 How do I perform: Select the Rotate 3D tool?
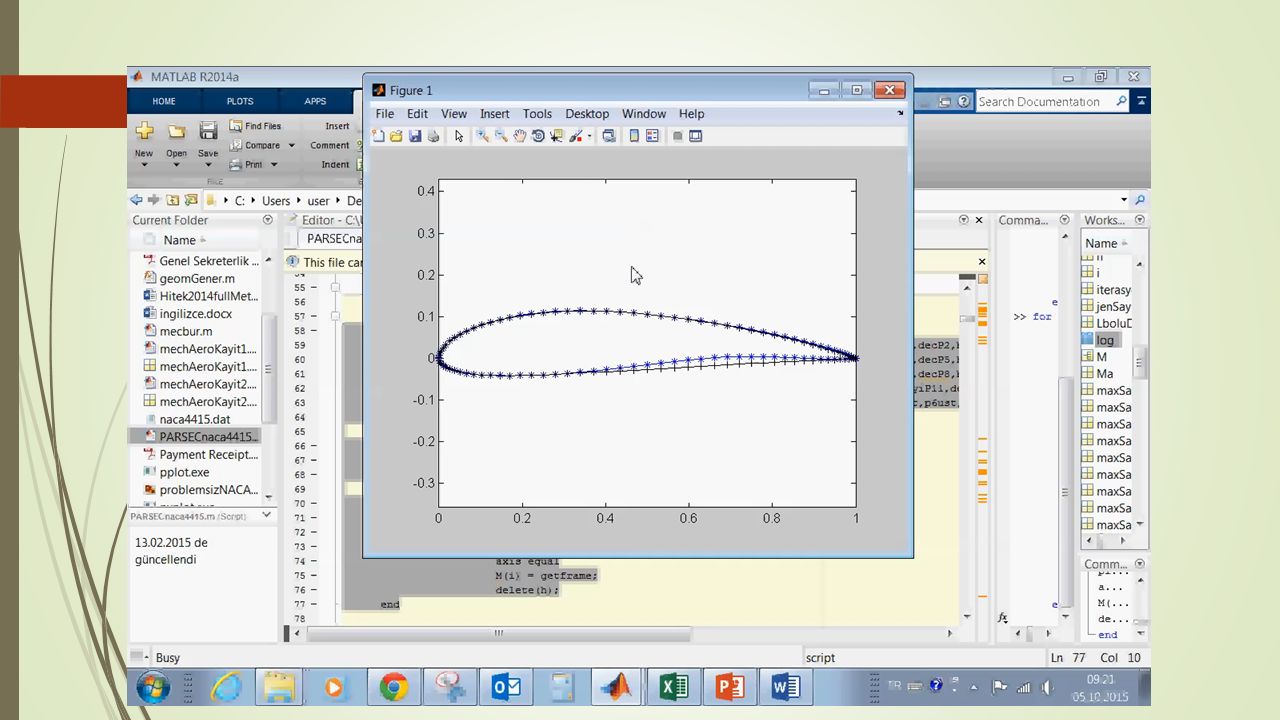(538, 136)
